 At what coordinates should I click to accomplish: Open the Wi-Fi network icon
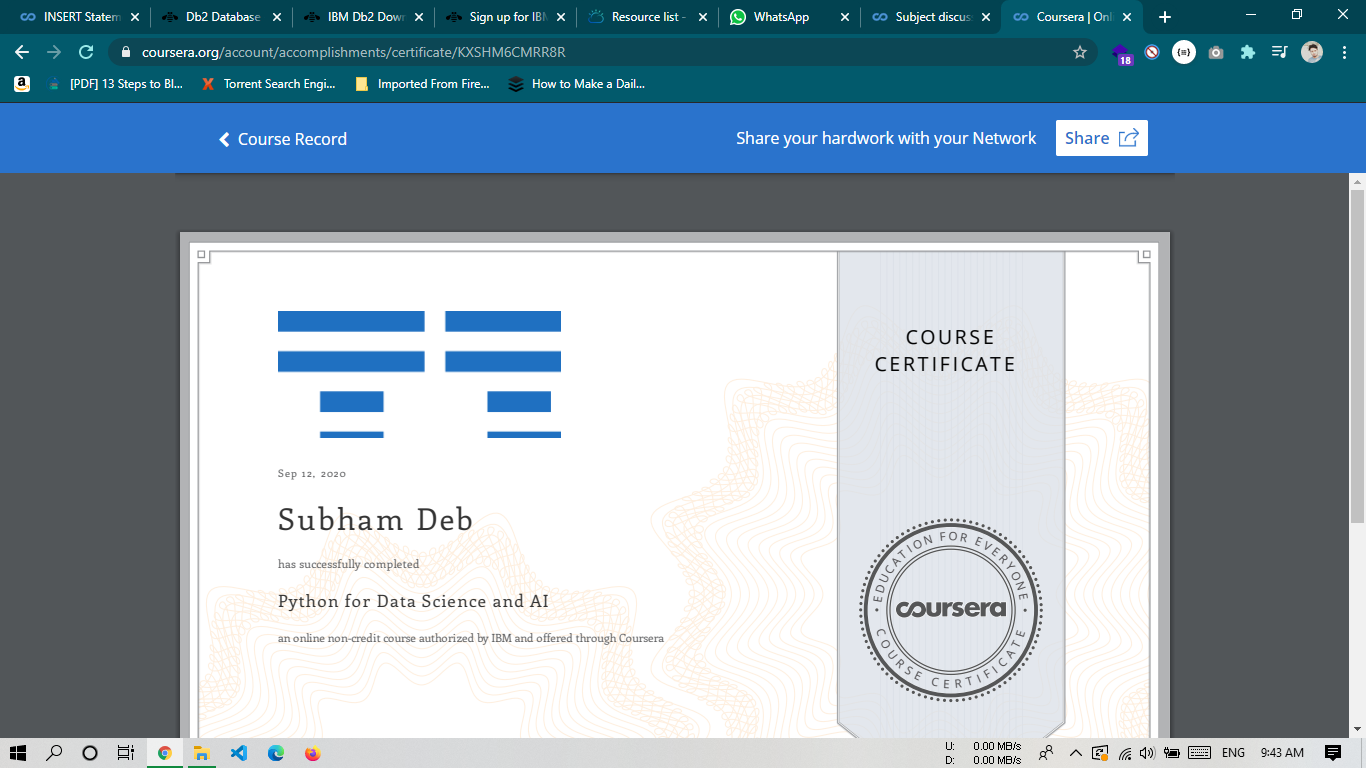(x=1125, y=753)
